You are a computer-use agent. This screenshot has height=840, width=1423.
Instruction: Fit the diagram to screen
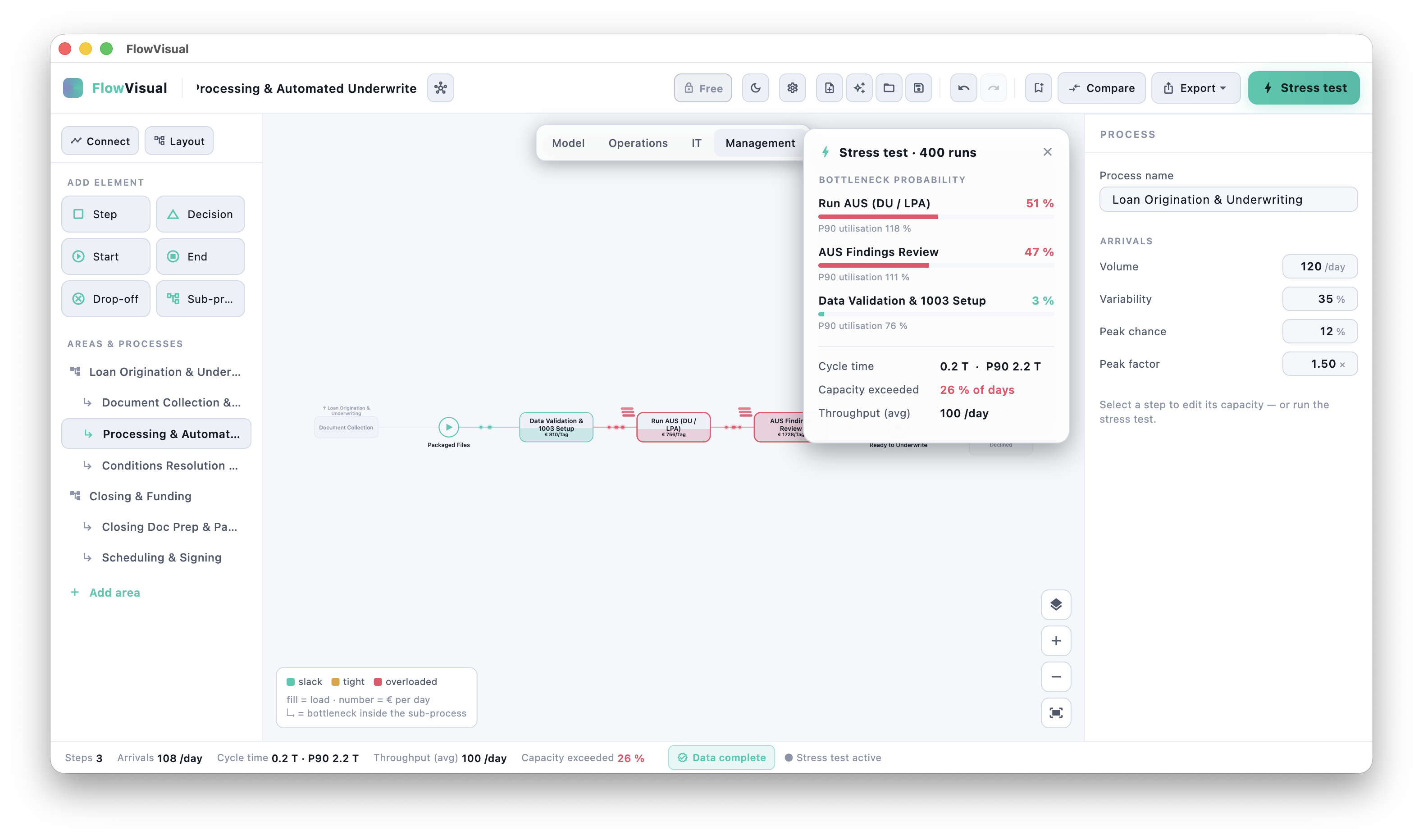(1056, 712)
